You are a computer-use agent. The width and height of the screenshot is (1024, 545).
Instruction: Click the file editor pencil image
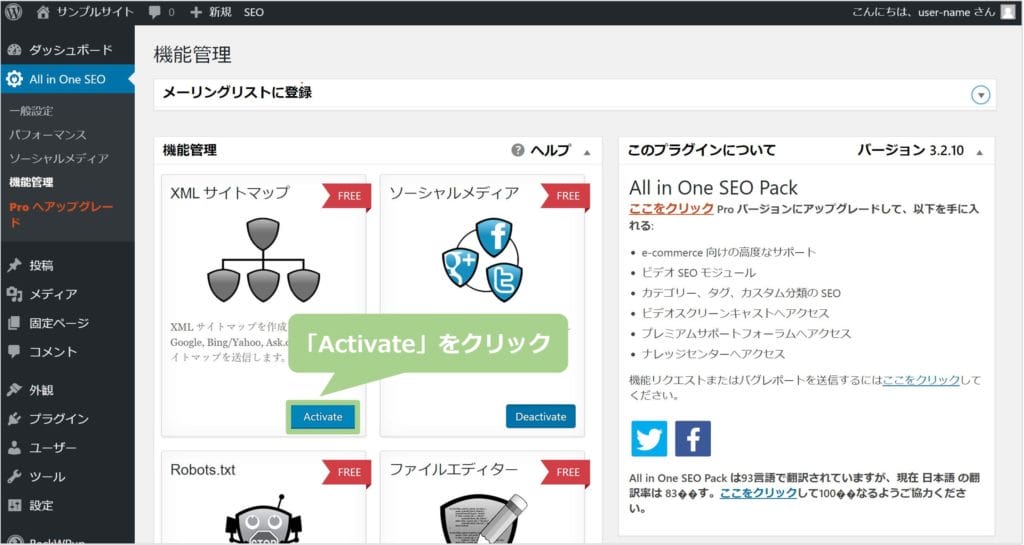483,519
